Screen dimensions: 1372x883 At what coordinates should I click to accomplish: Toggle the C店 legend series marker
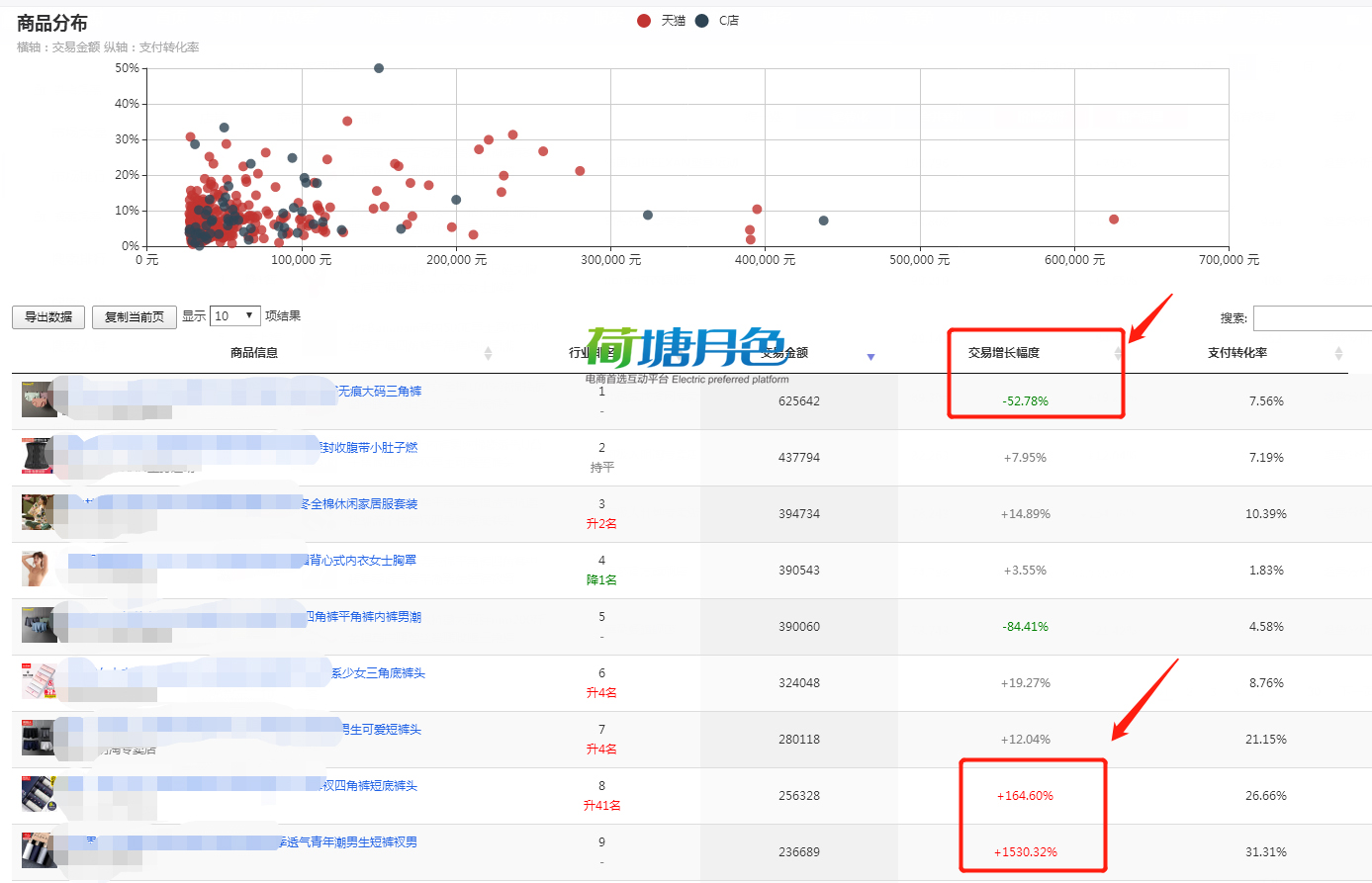click(x=701, y=21)
